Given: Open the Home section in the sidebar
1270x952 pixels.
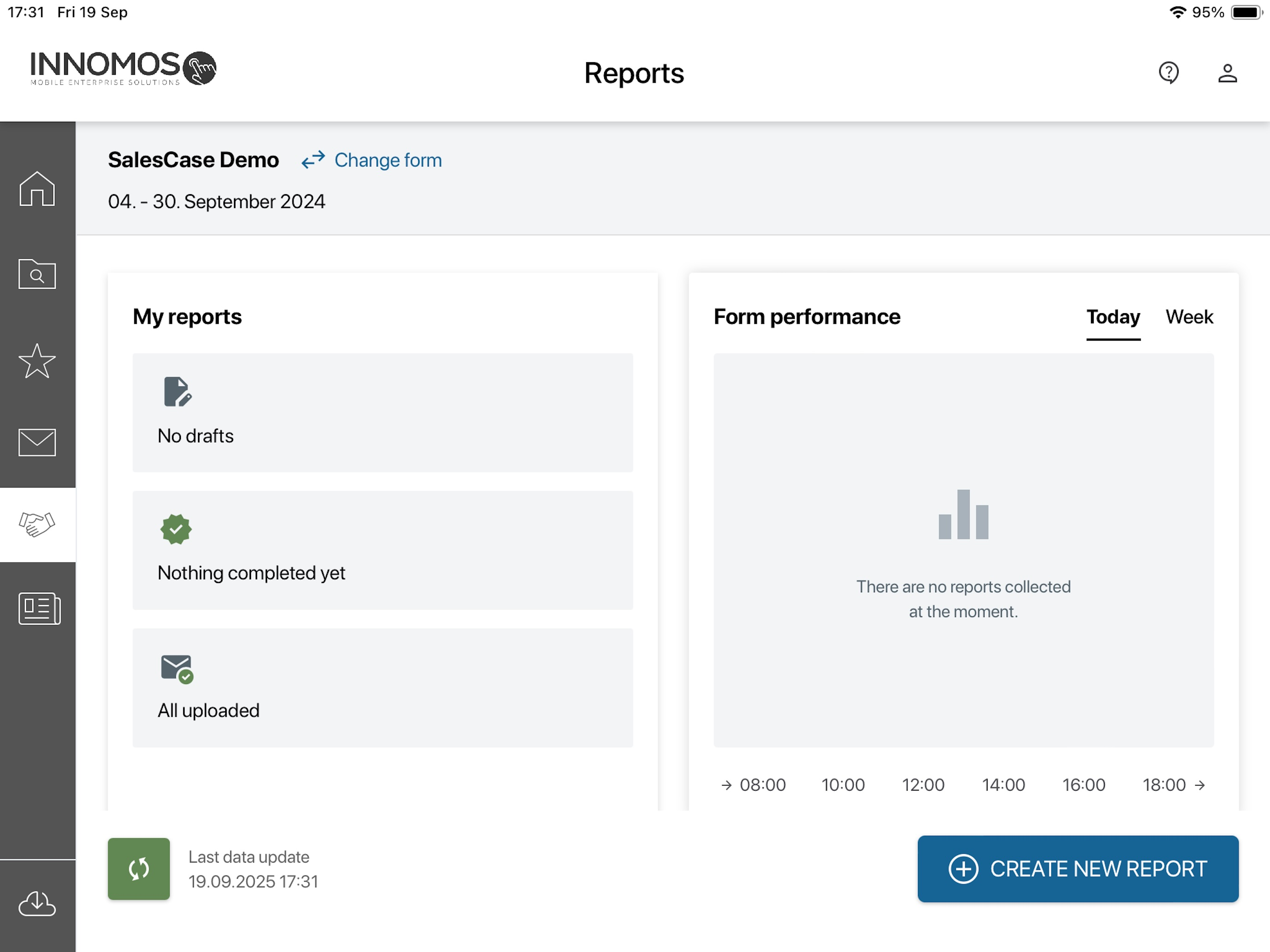Looking at the screenshot, I should pos(37,188).
